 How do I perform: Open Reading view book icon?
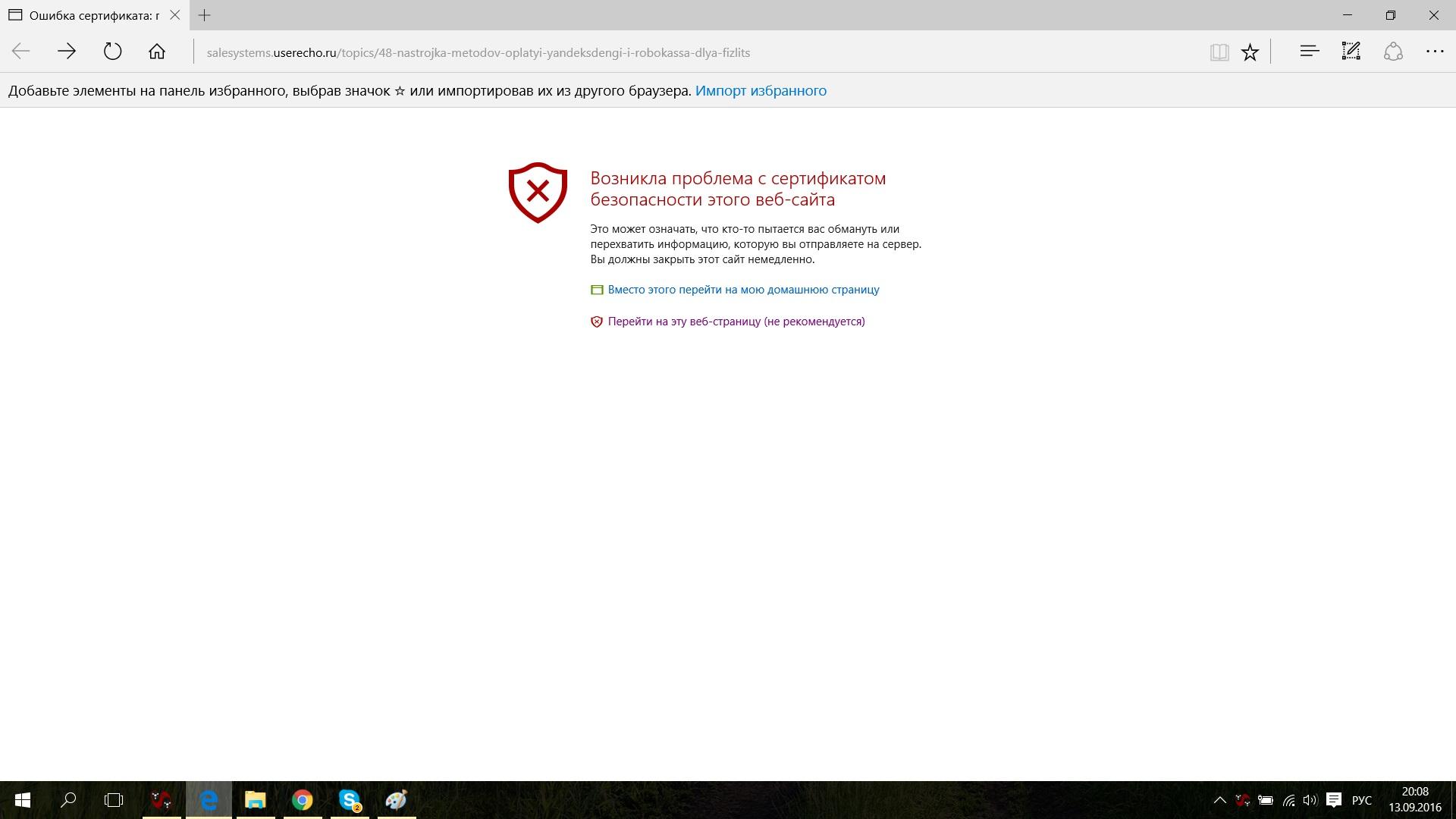click(x=1219, y=52)
